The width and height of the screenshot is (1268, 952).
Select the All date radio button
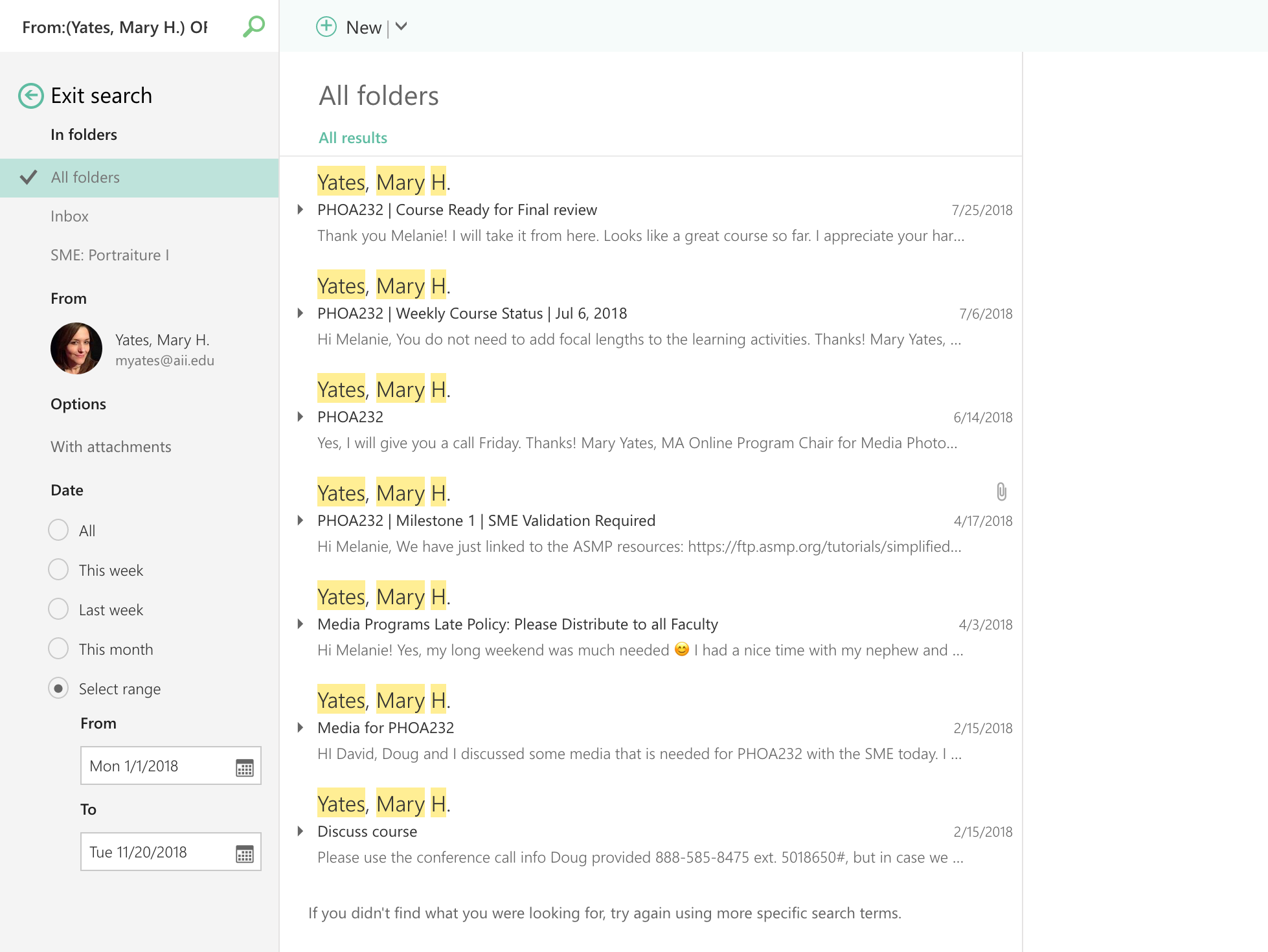click(58, 530)
